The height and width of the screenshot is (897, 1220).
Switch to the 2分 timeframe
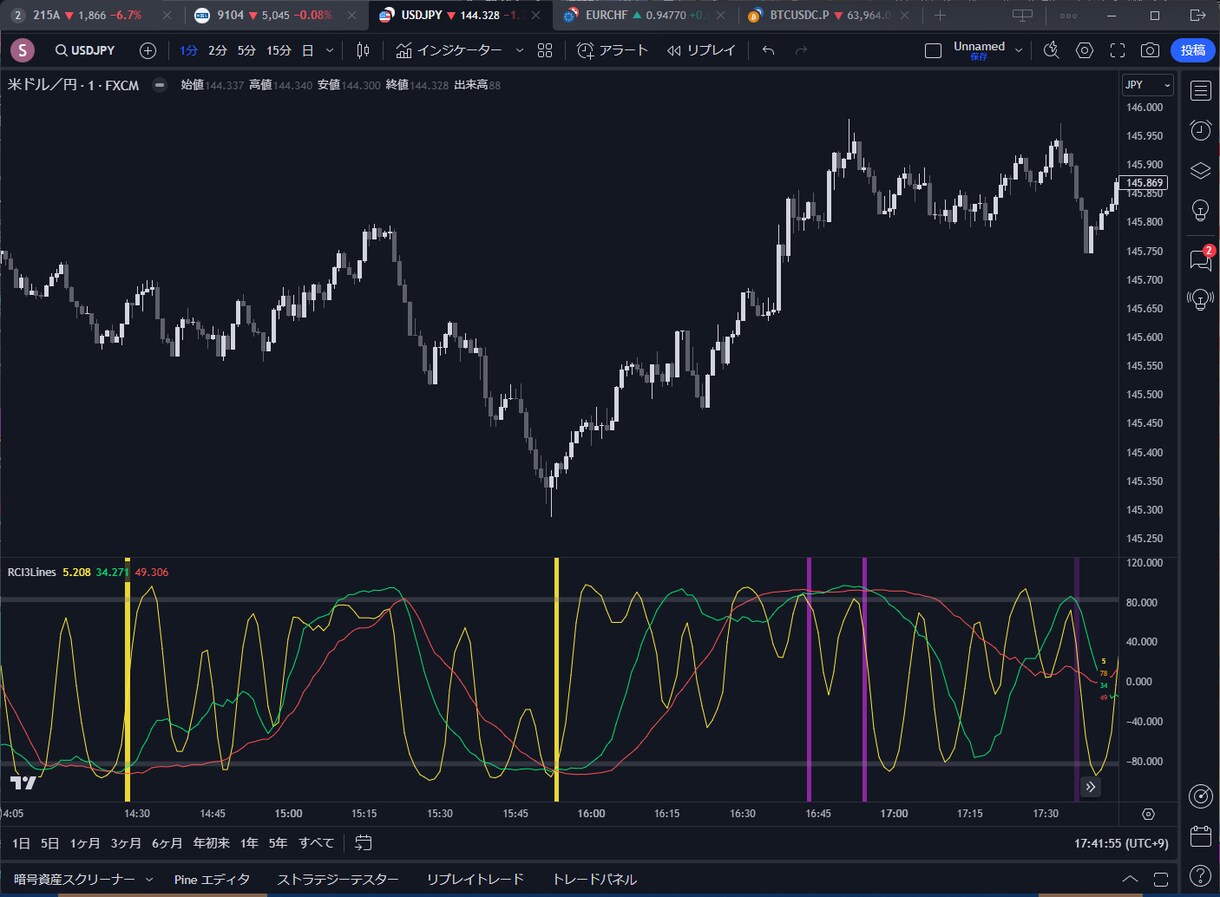point(218,51)
